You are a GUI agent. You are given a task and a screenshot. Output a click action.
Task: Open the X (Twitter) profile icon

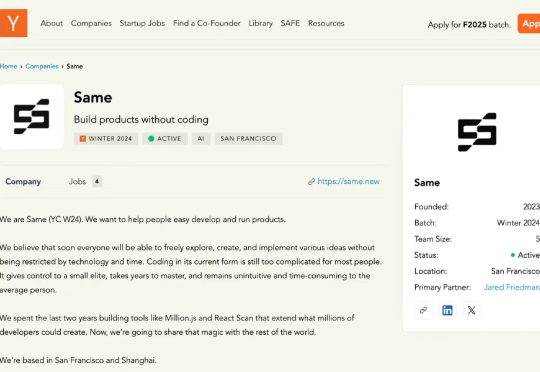pos(471,310)
